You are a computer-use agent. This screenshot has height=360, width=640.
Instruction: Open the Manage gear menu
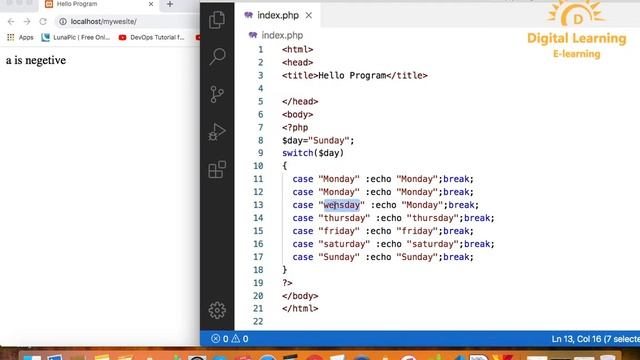coord(217,310)
